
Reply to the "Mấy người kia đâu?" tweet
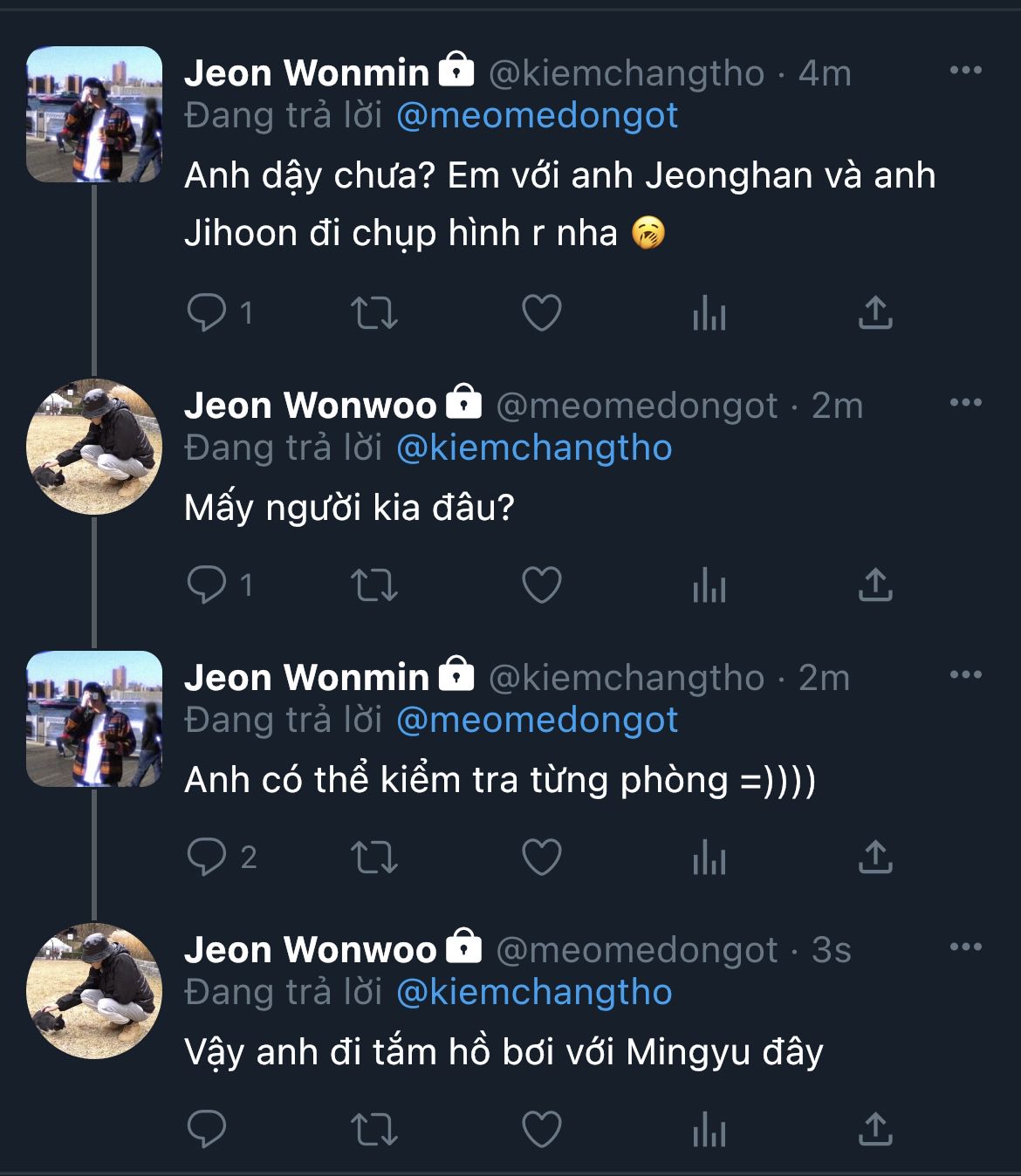207,585
